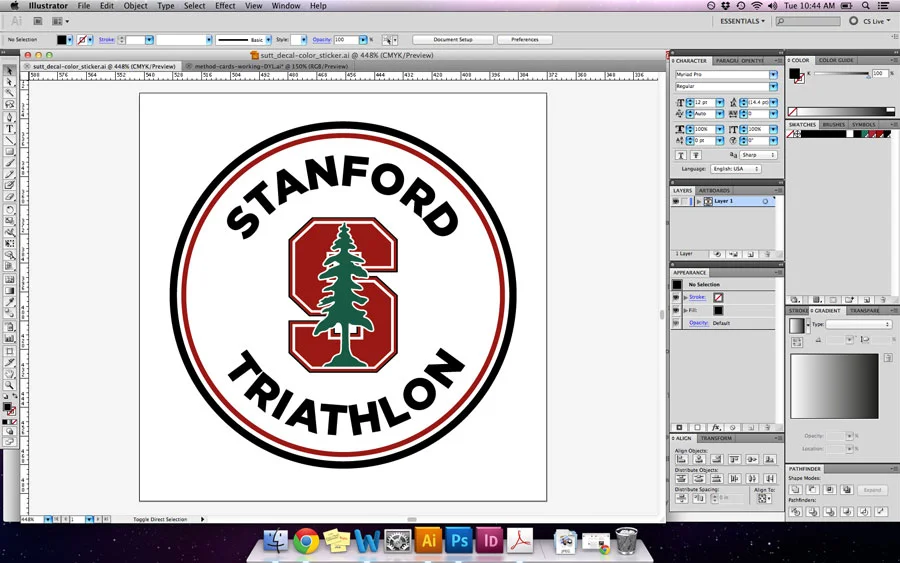Select the Pen tool
900x563 pixels.
coord(9,118)
